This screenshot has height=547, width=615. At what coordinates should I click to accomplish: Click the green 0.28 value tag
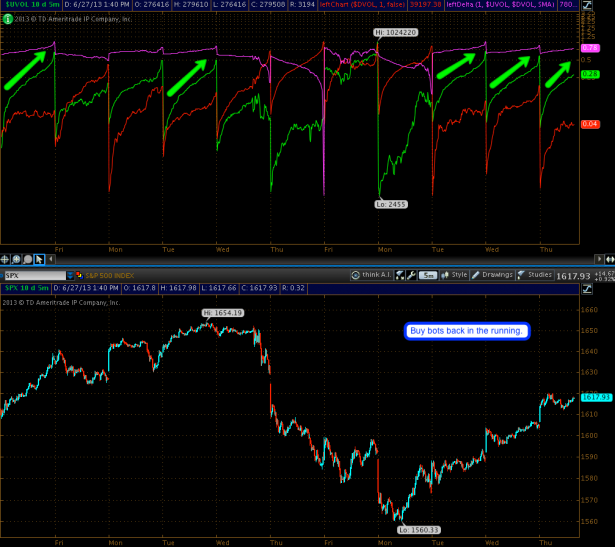click(590, 74)
